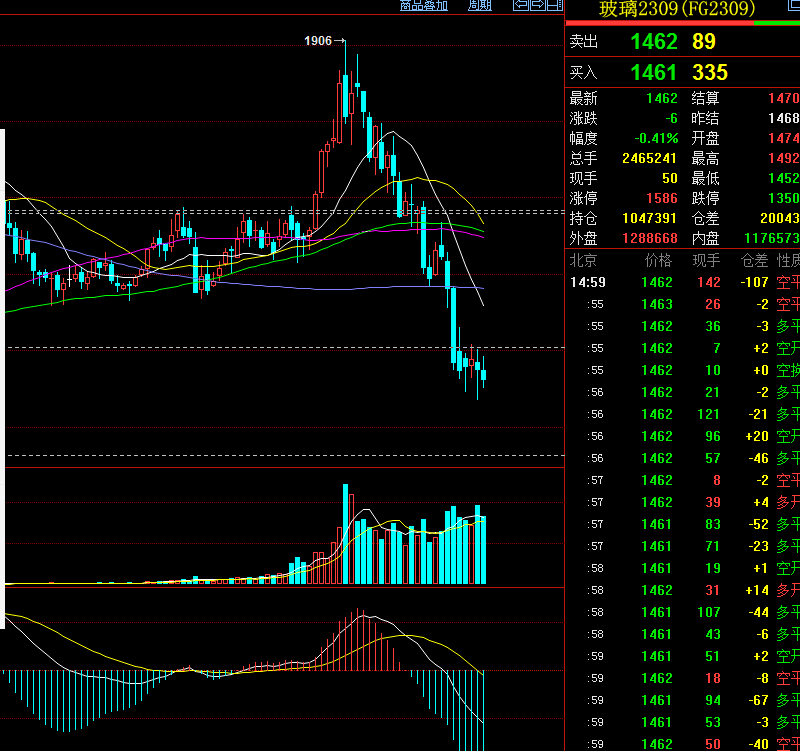
Task: Click the red-green buy/sell ratio bar
Action: point(683,23)
